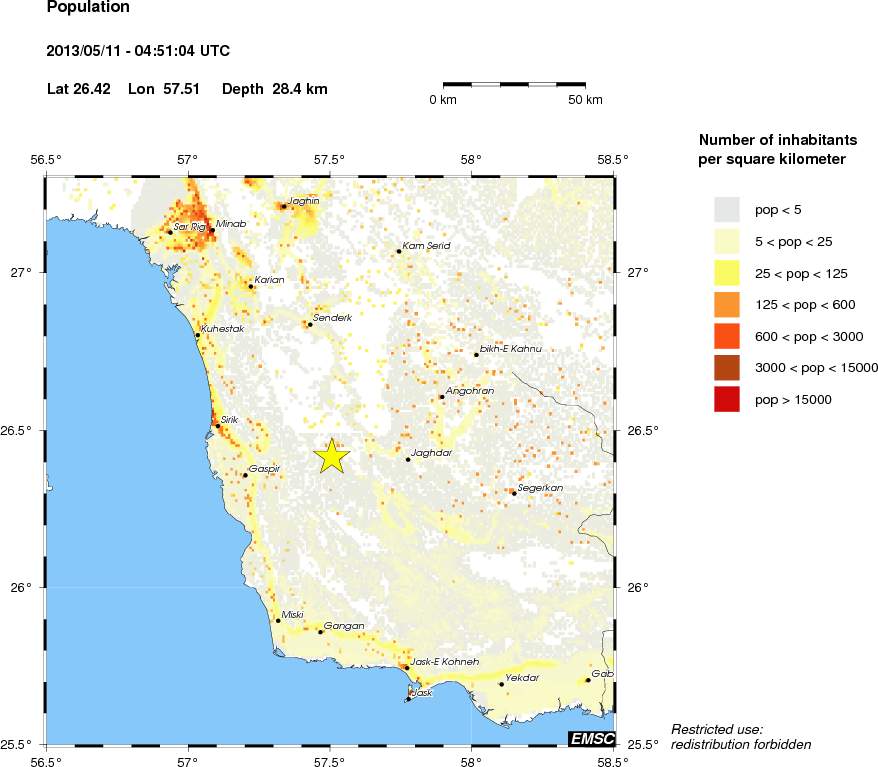Click the Sirik city marker dot

(217, 426)
